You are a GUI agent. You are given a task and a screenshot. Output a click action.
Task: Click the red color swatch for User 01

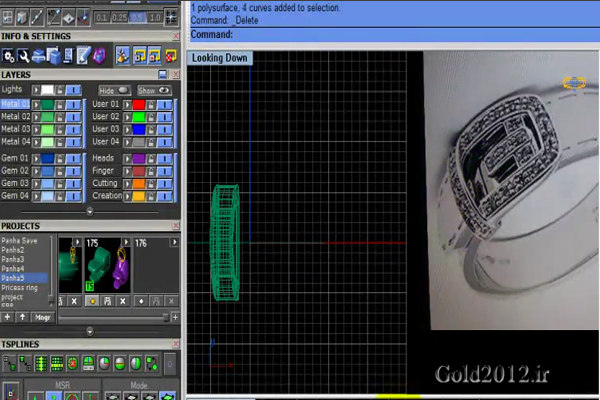point(137,103)
